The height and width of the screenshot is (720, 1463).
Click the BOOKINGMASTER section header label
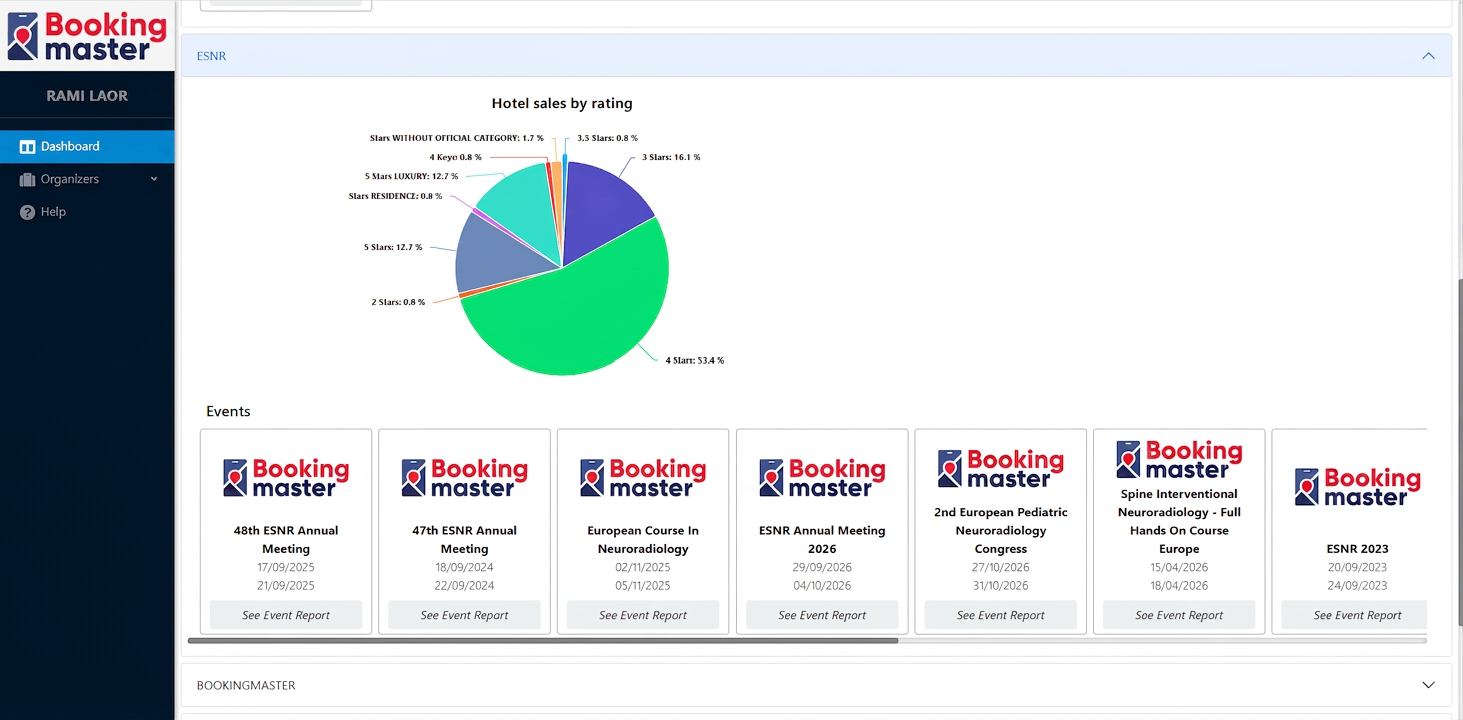tap(246, 686)
